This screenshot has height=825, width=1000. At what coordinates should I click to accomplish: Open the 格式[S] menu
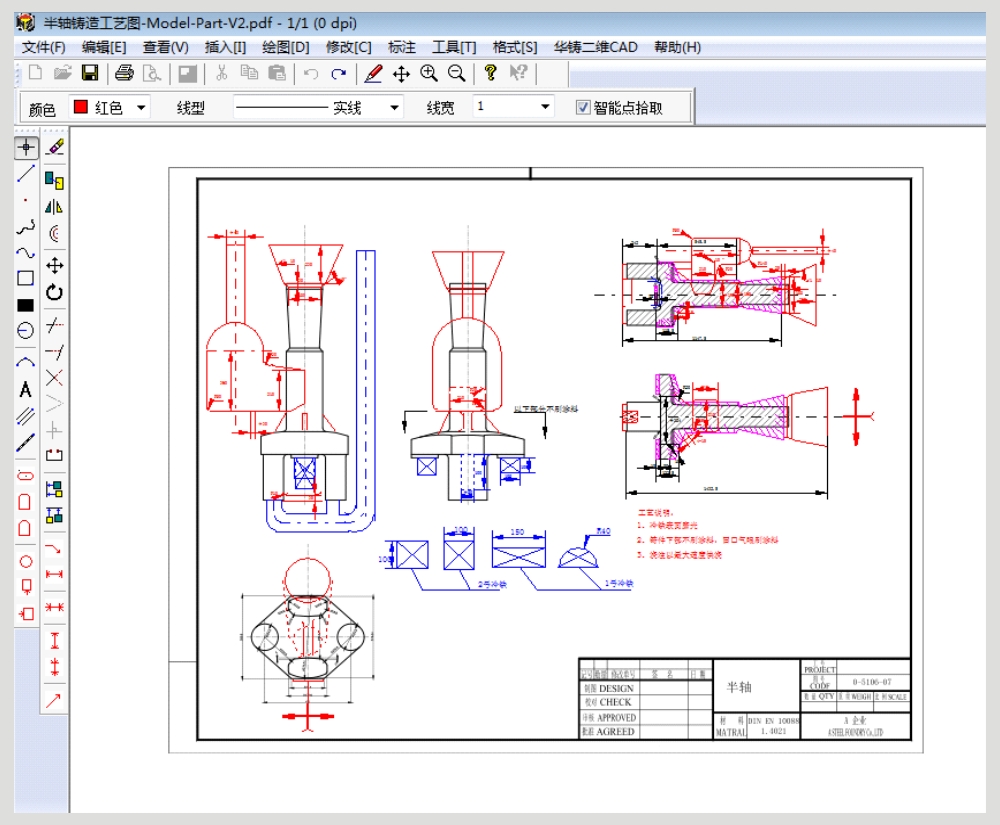coord(515,47)
